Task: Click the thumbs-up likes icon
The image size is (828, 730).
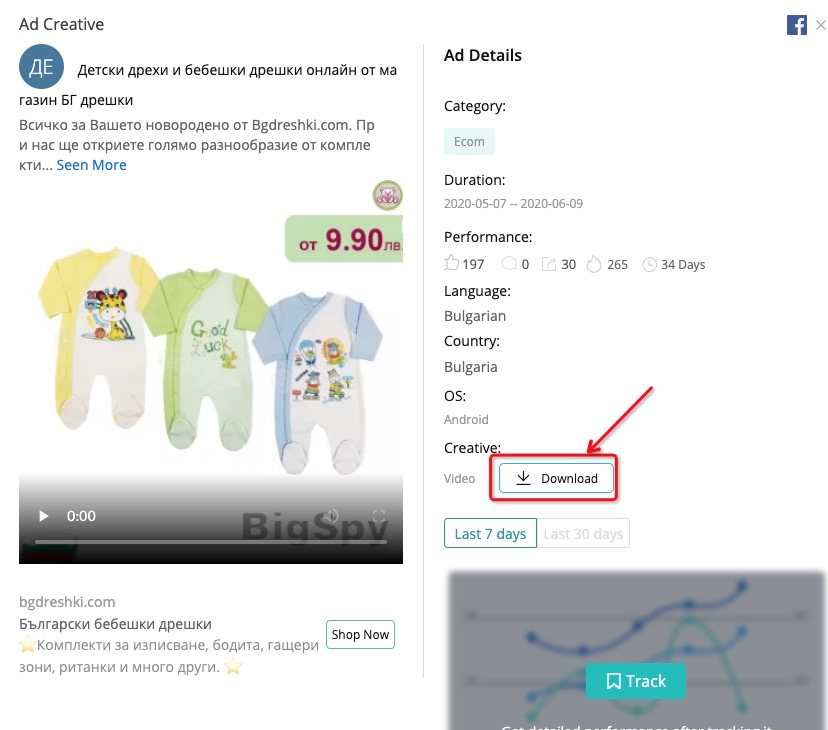Action: (451, 263)
